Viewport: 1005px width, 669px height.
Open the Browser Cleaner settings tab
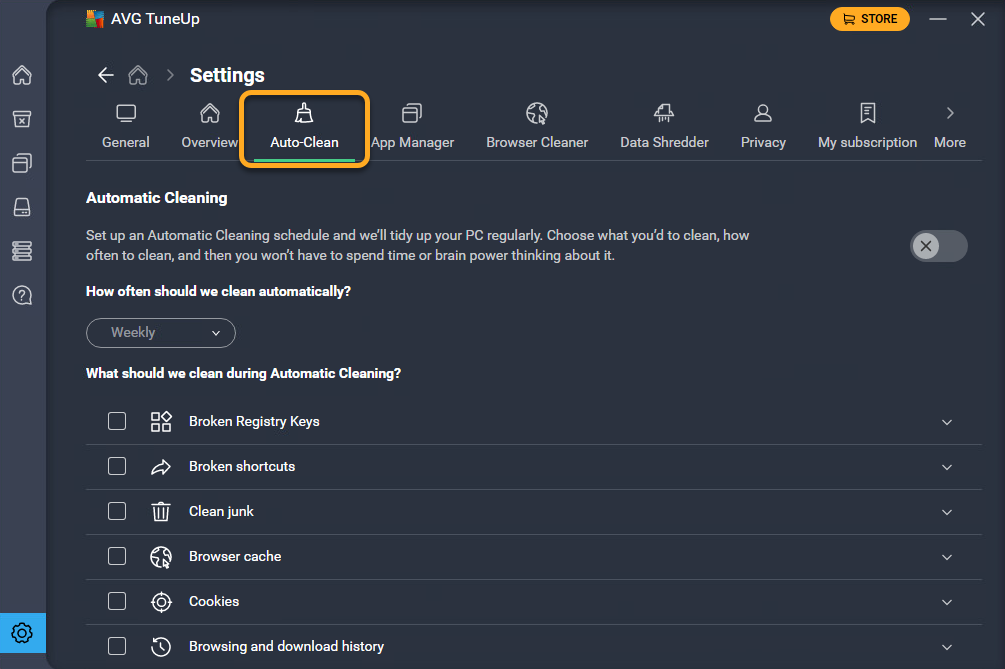(x=537, y=126)
